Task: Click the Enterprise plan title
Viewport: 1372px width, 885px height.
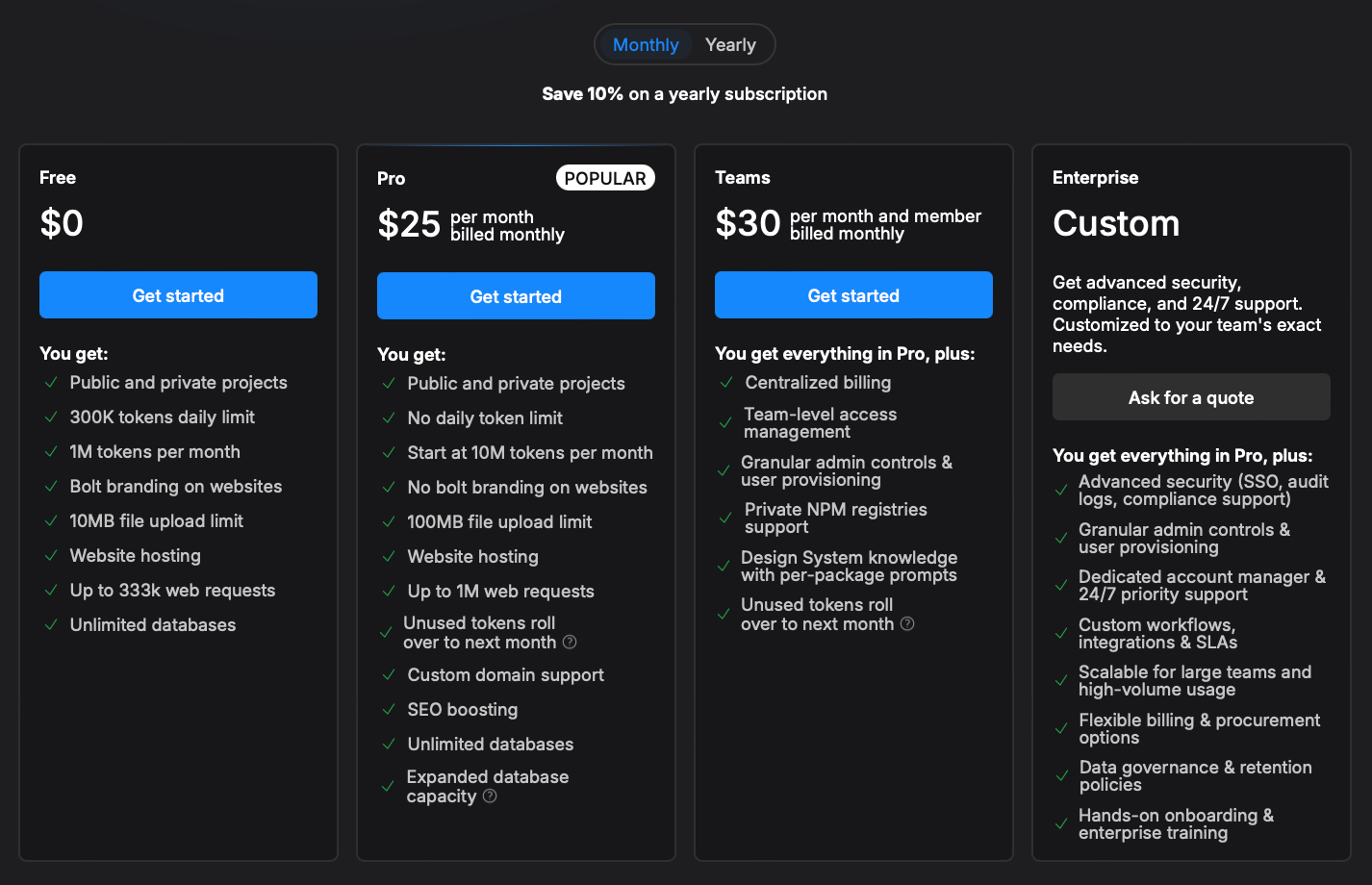Action: pyautogui.click(x=1095, y=178)
